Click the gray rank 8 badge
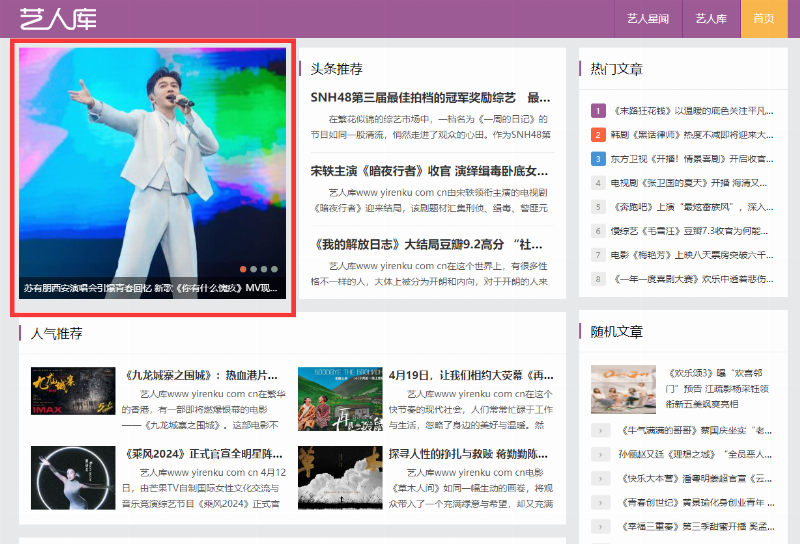 [598, 279]
